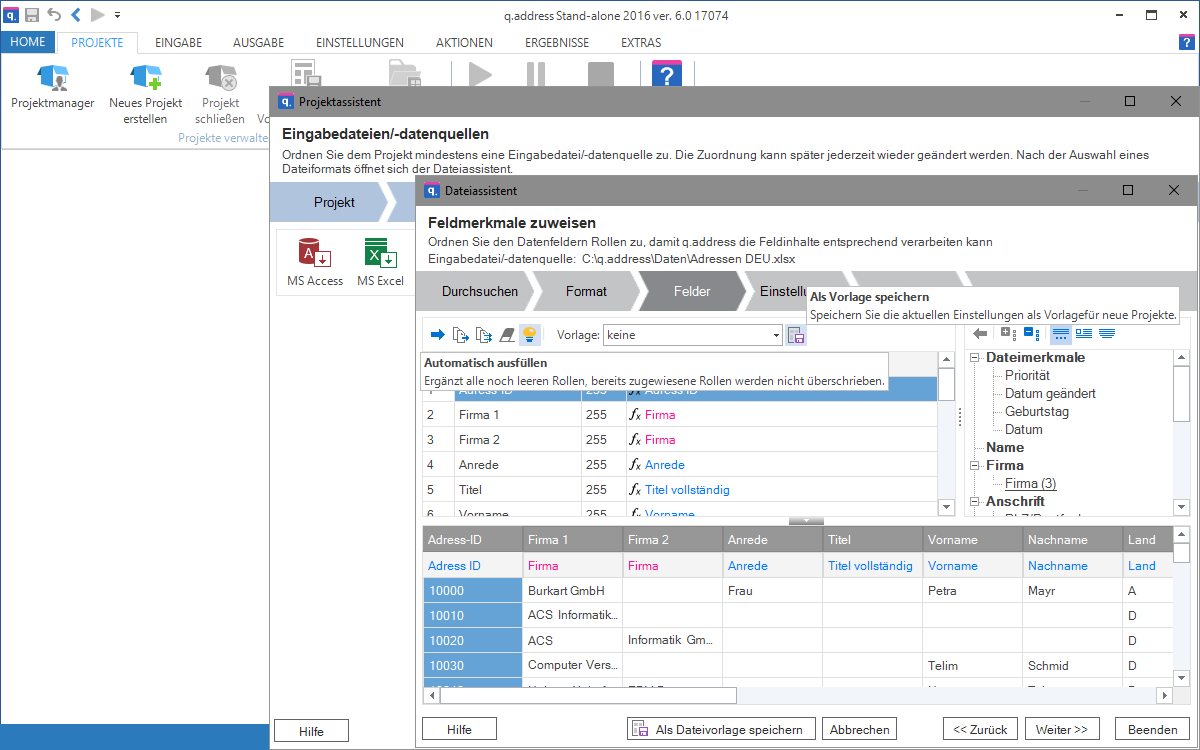The width and height of the screenshot is (1200, 750).
Task: Click the small help icon below the main close button
Action: coord(1186,42)
